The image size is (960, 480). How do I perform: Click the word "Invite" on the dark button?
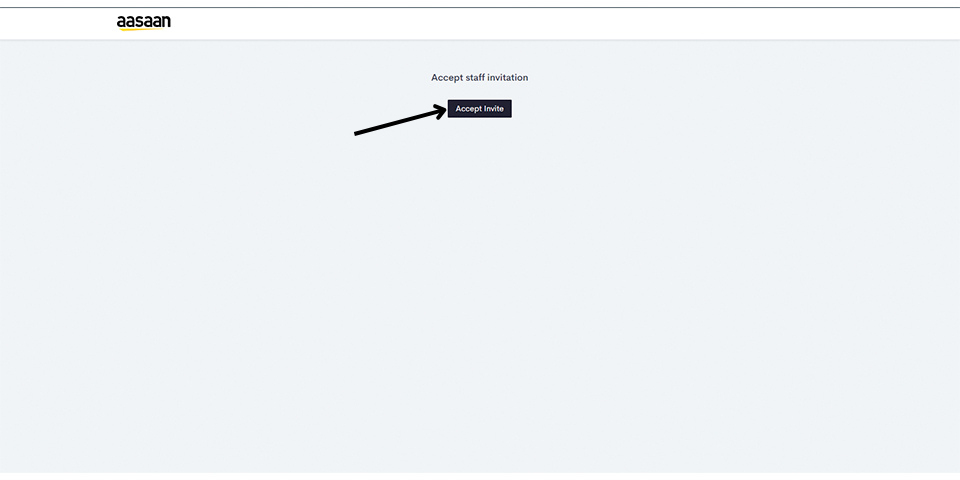(x=493, y=109)
